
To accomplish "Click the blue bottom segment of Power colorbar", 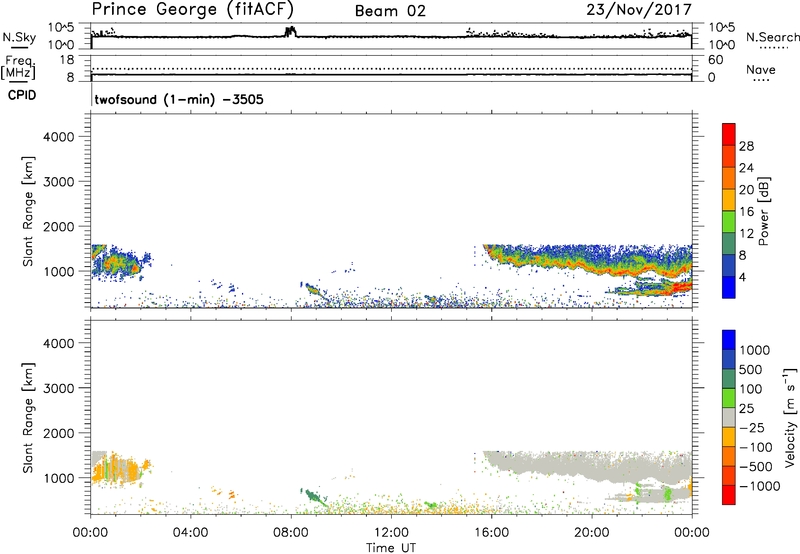I will coord(729,287).
